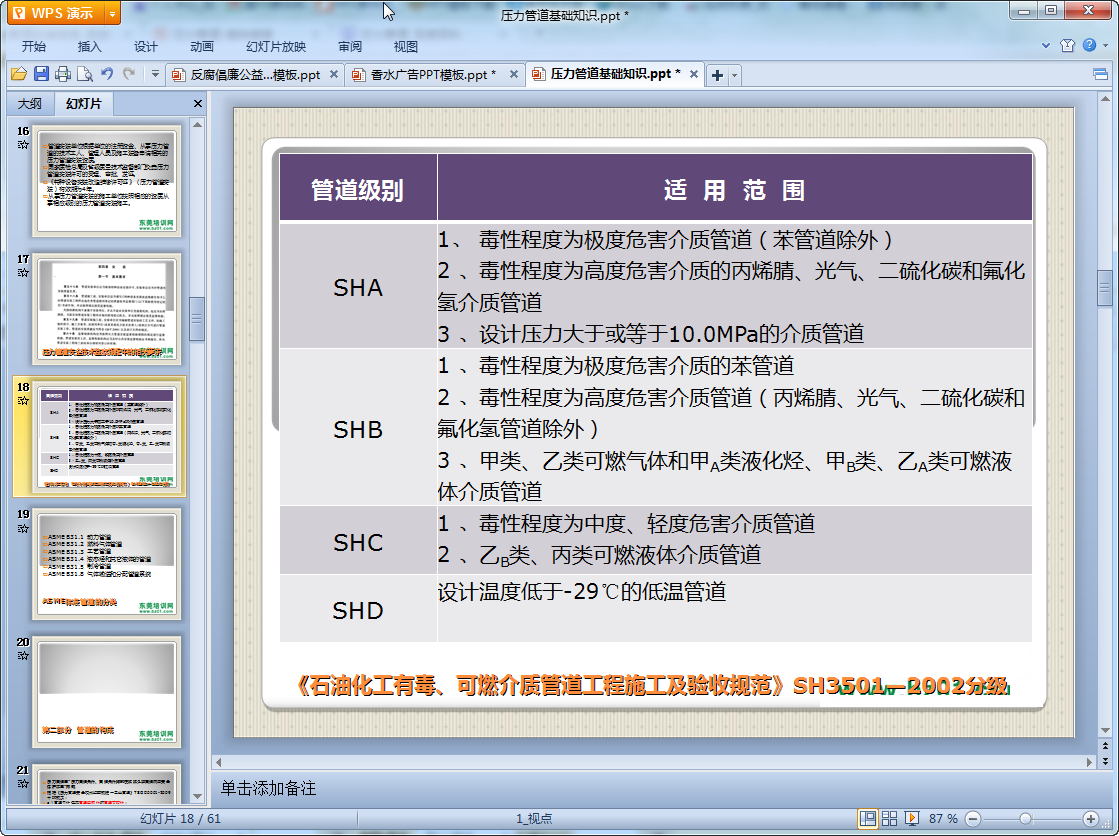Click the next slide double-arrow button
1119x836 pixels.
click(1105, 760)
